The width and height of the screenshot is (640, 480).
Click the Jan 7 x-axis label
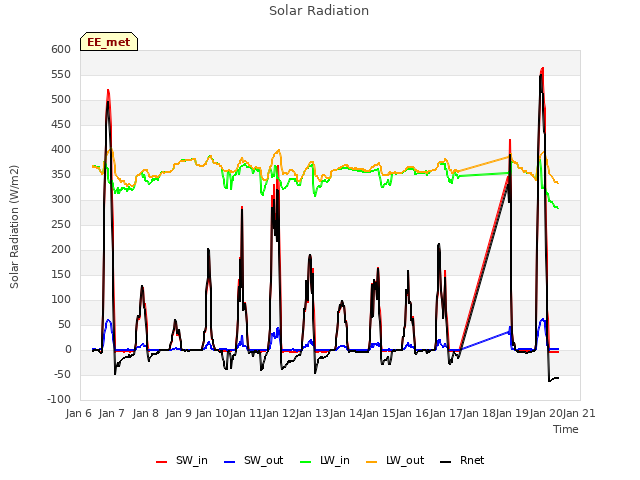tap(112, 413)
